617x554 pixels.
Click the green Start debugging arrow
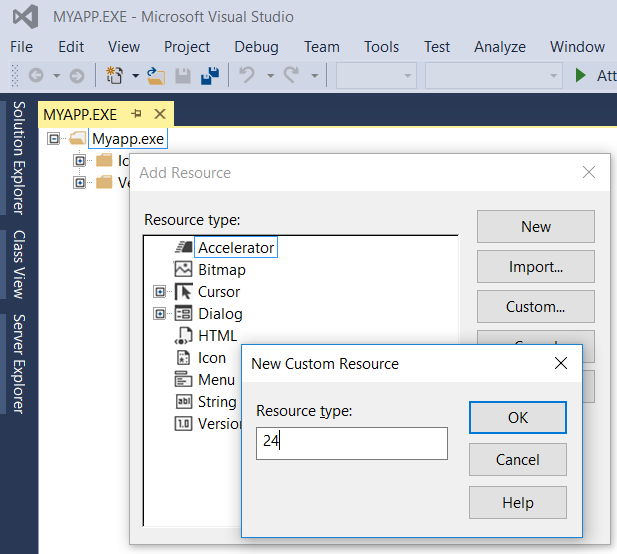(581, 76)
